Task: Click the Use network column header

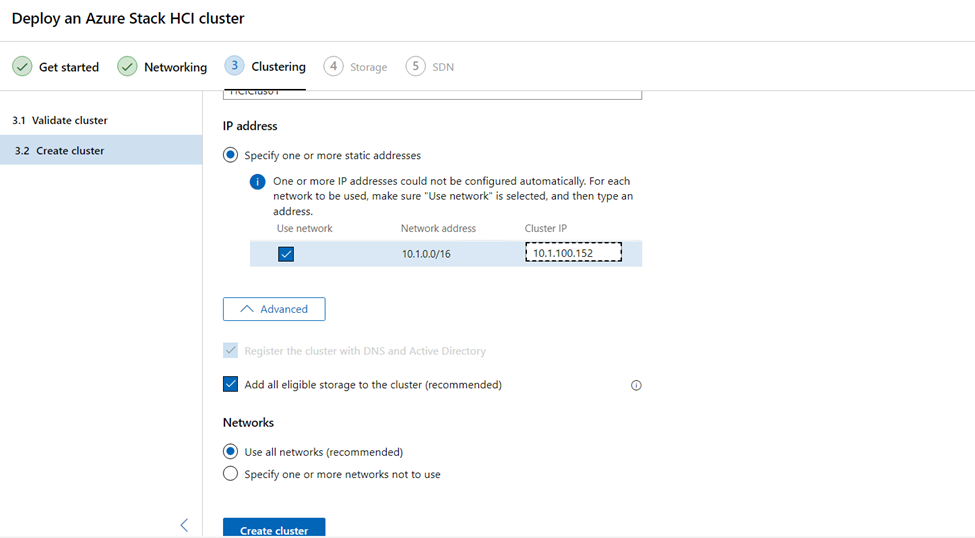Action: [x=305, y=228]
